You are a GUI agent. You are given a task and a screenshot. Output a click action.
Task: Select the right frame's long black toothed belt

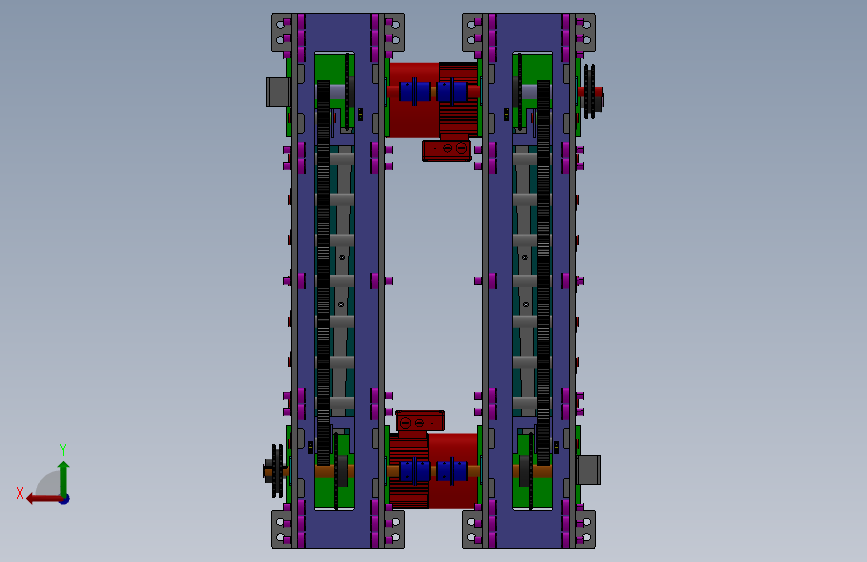(x=544, y=272)
